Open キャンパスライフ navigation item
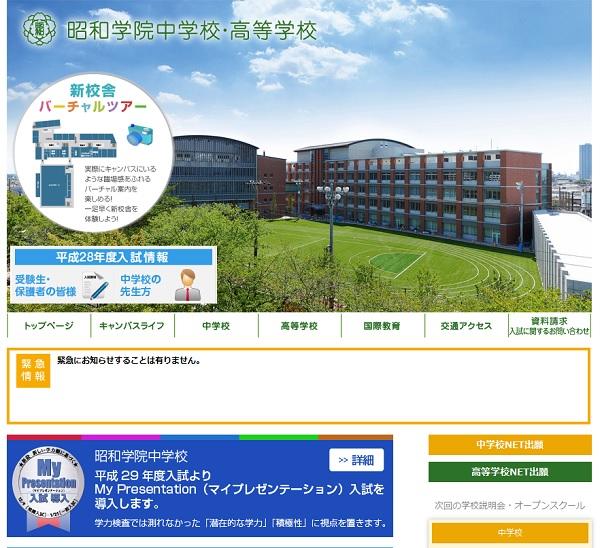This screenshot has width=600, height=548. 132,326
